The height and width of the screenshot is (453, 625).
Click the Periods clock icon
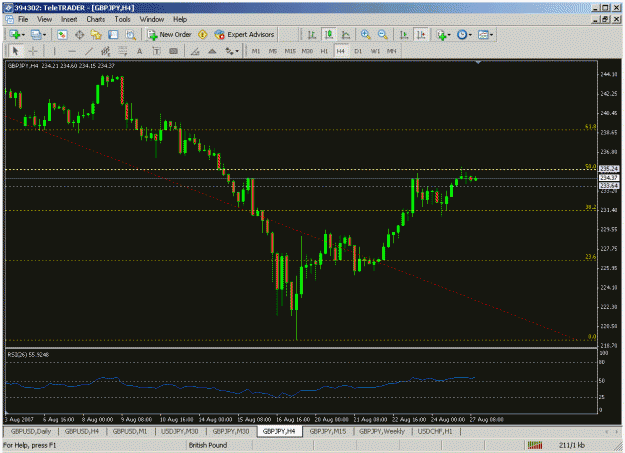[x=462, y=35]
